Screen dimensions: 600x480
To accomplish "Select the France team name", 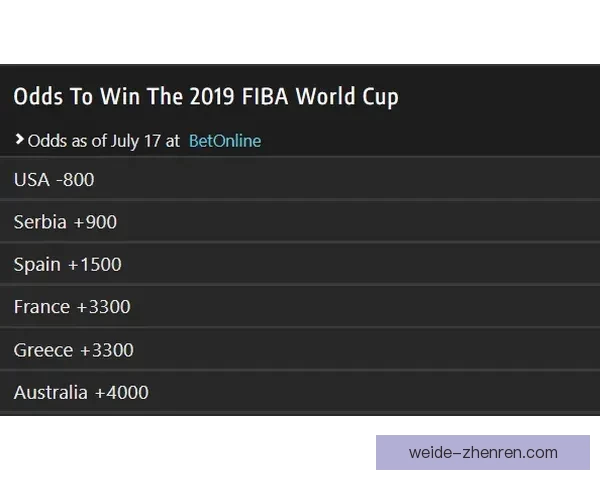I will coord(42,307).
